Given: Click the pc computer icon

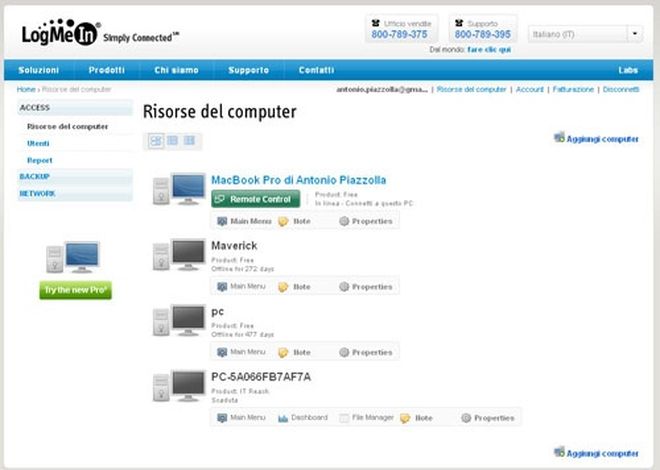Looking at the screenshot, I should point(179,321).
